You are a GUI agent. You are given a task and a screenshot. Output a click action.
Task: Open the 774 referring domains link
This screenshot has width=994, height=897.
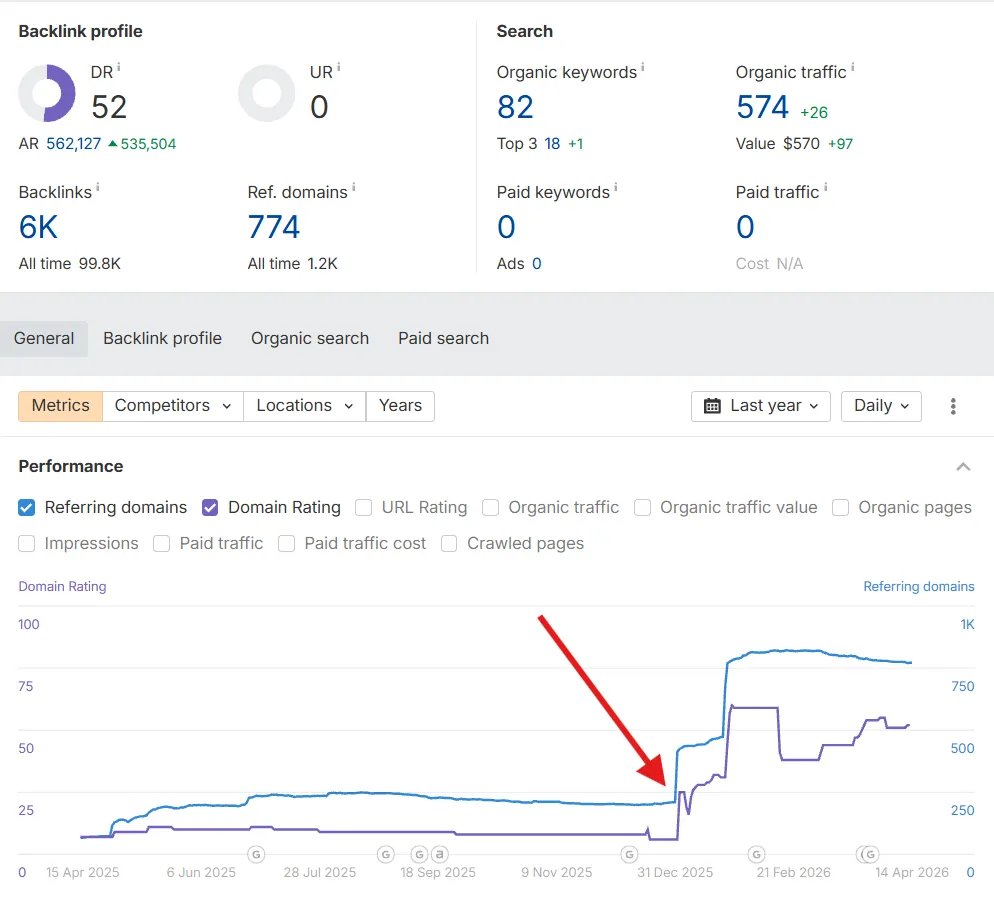(x=274, y=227)
